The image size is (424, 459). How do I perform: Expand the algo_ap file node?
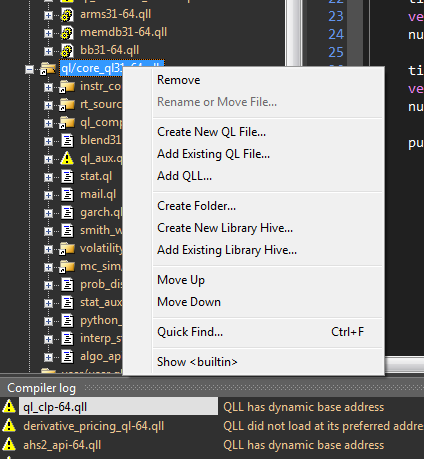coord(48,357)
